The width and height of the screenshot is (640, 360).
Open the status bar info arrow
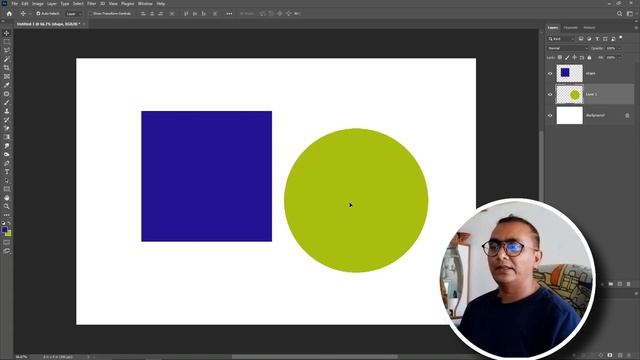(89, 357)
